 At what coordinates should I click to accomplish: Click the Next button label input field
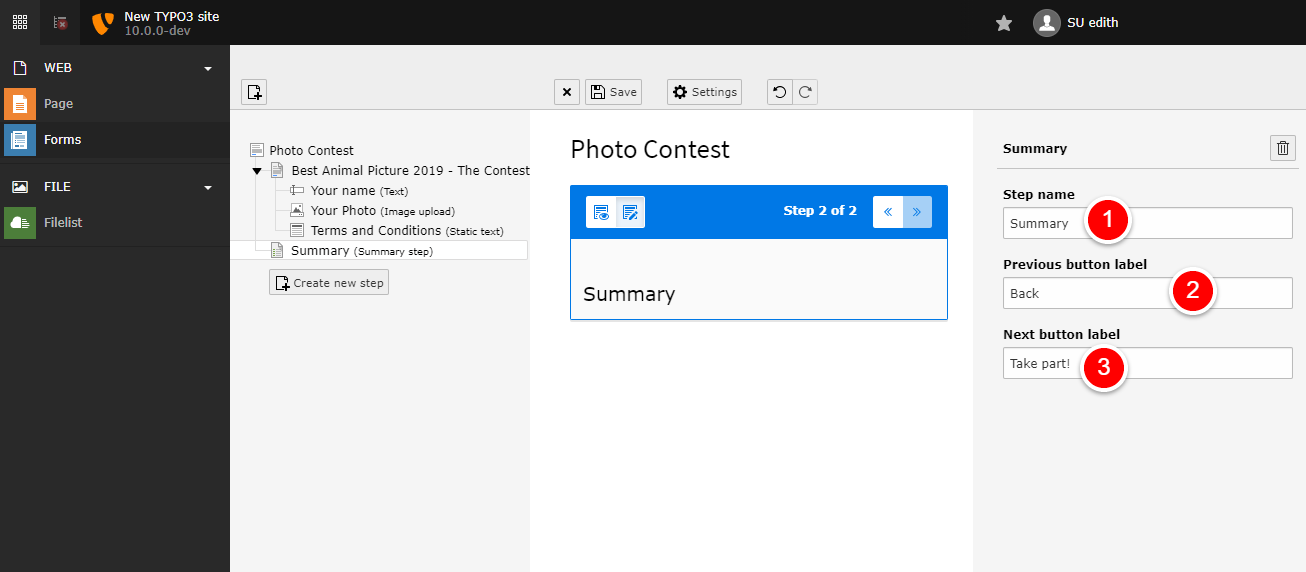pos(1190,363)
